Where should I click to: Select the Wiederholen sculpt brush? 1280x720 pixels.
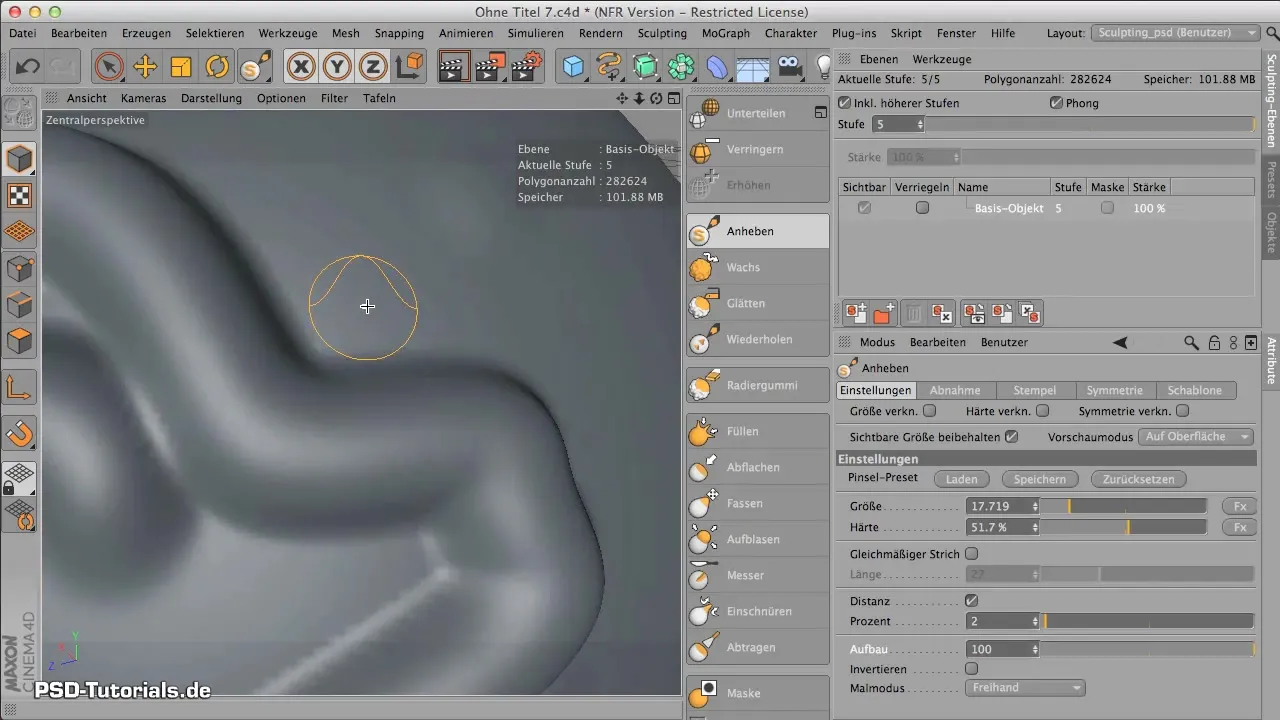[758, 339]
